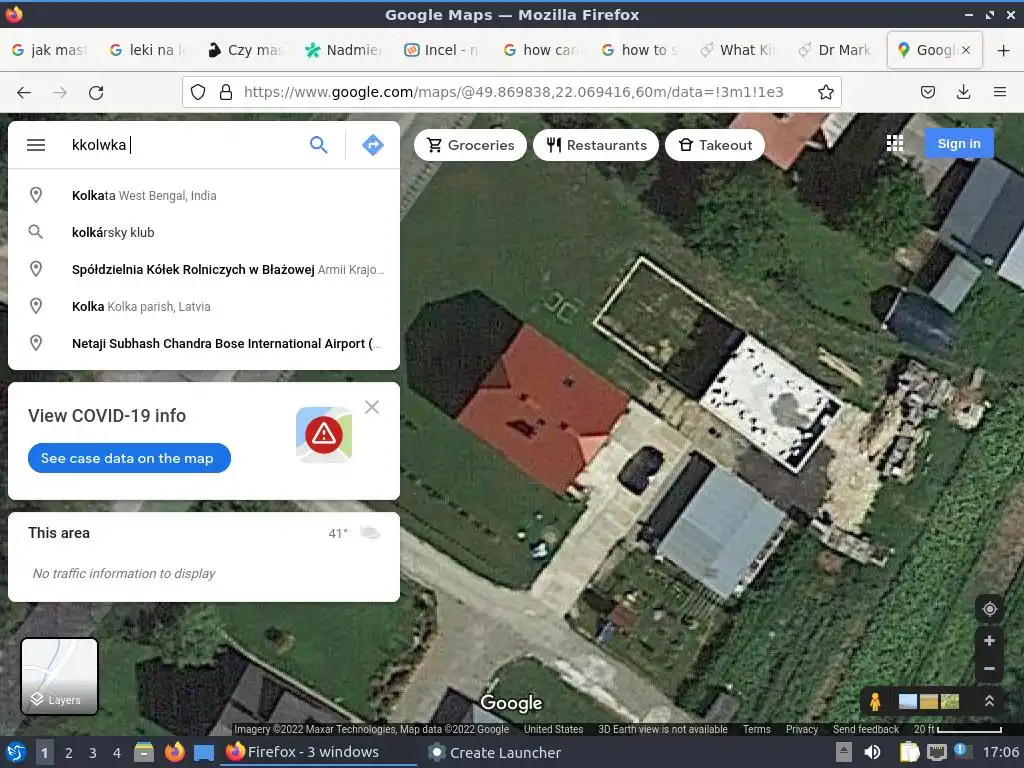1024x768 pixels.
Task: Open the Google apps grid
Action: click(x=895, y=144)
